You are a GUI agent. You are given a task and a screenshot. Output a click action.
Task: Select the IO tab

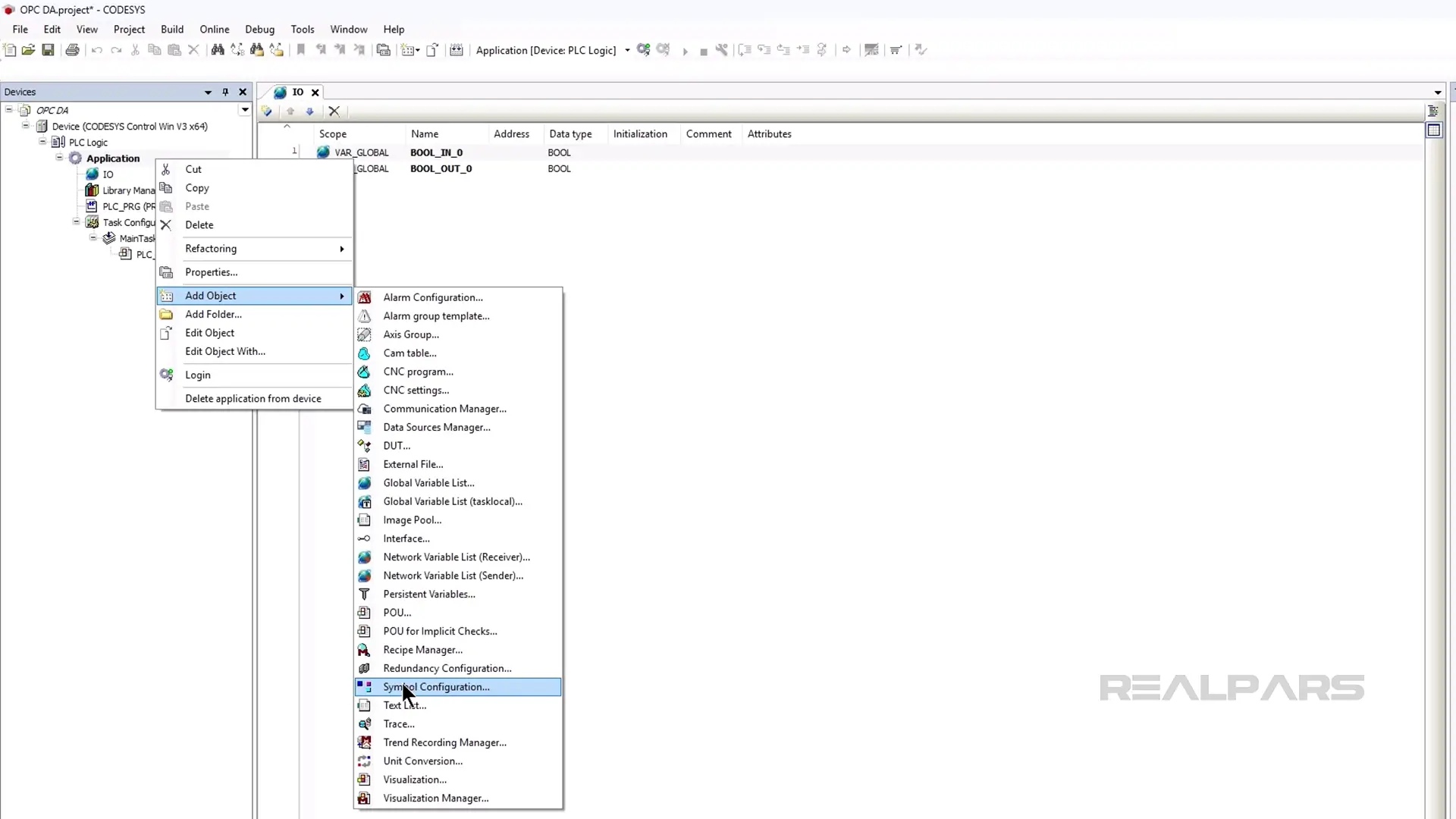(297, 92)
